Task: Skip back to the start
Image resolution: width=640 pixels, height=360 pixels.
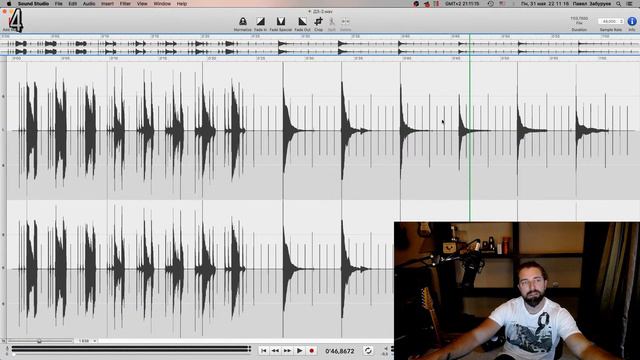Action: click(263, 351)
